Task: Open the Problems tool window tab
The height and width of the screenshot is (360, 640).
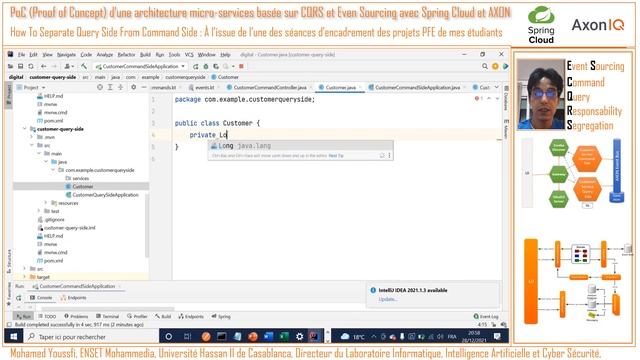Action: (76, 316)
